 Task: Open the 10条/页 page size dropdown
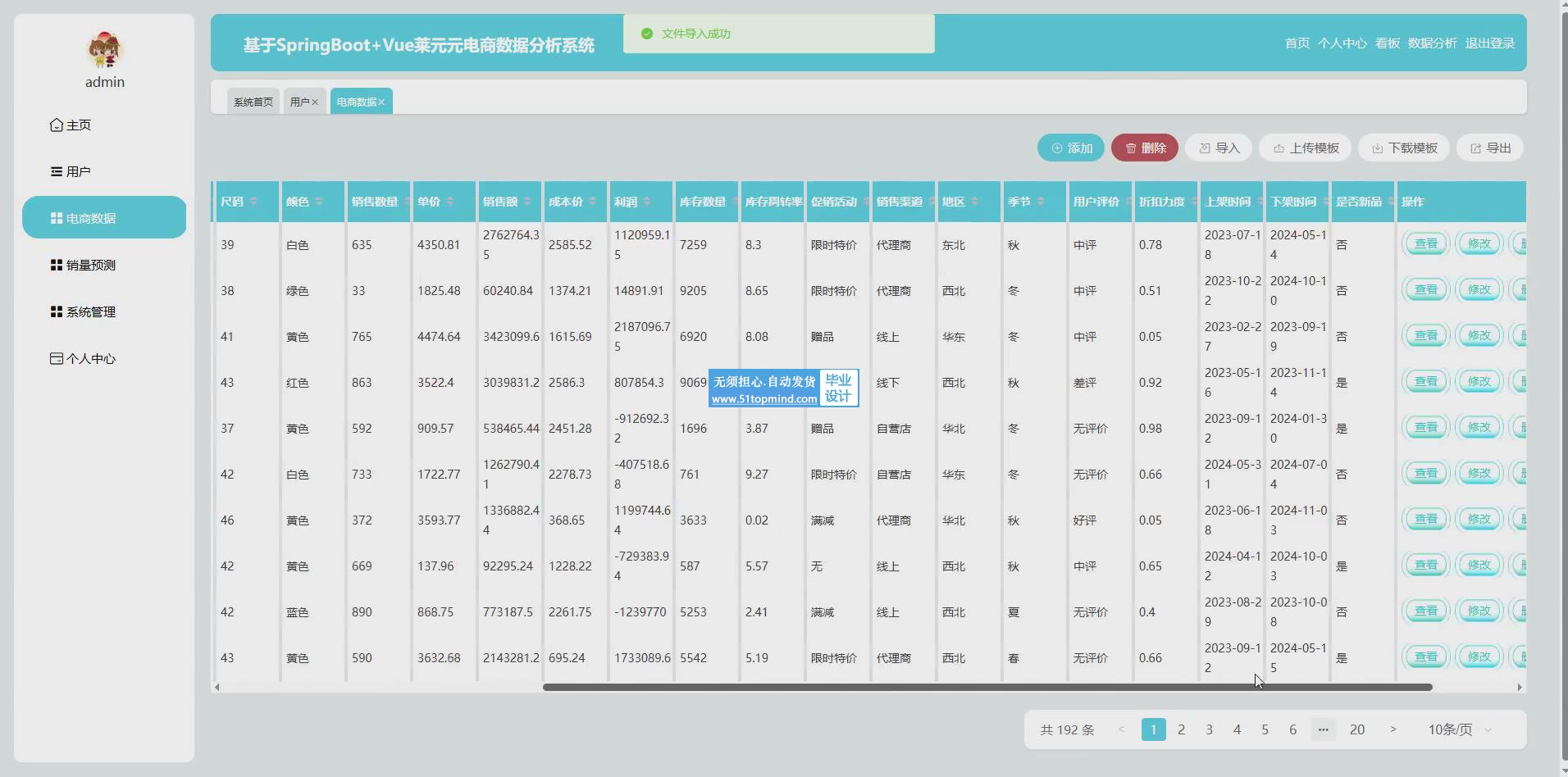tap(1460, 729)
